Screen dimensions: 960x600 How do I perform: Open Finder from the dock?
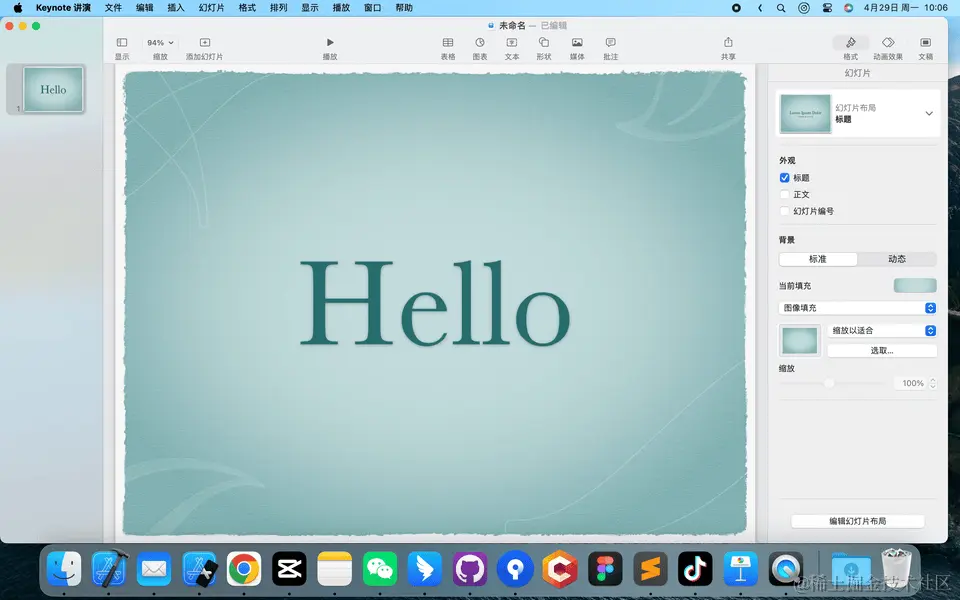[64, 569]
